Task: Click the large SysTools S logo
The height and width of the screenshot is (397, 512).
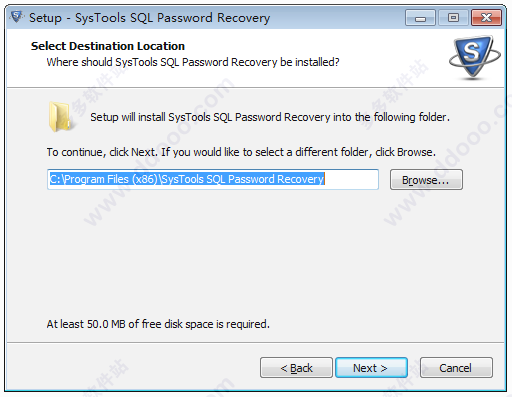Action: [474, 57]
